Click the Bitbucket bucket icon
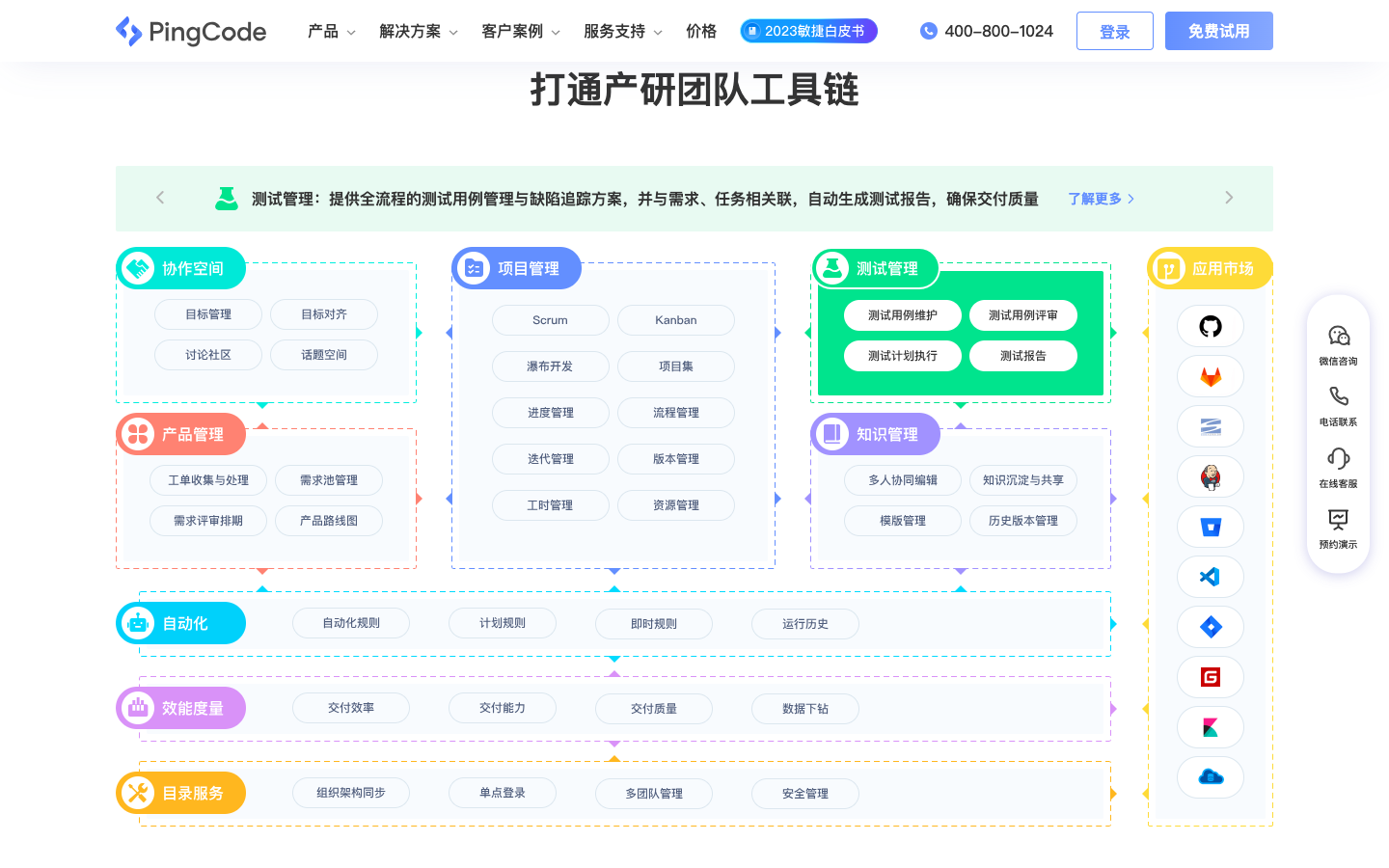Screen dimensions: 1389x868 [1211, 527]
